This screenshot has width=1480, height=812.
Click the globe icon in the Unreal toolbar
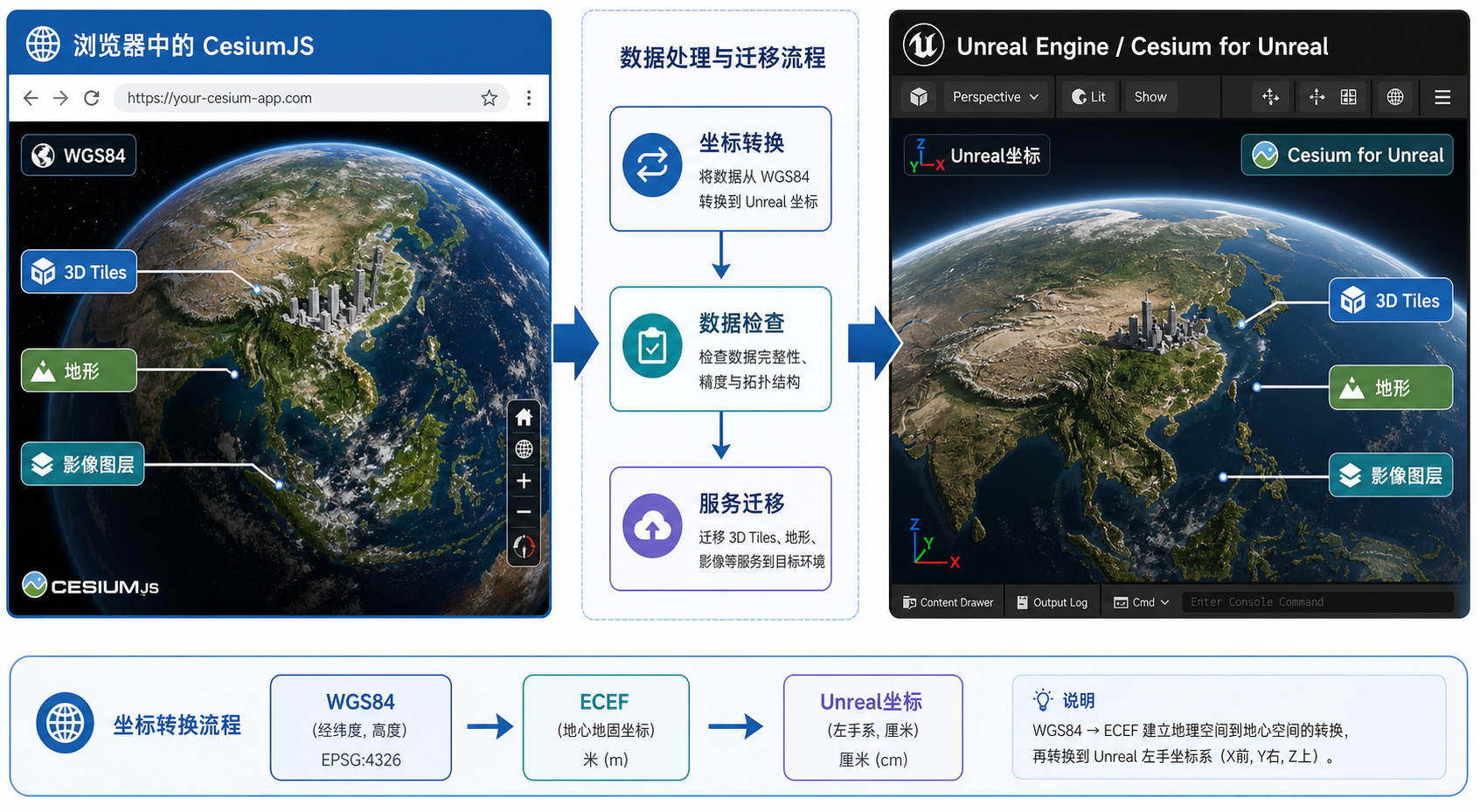pos(1395,97)
